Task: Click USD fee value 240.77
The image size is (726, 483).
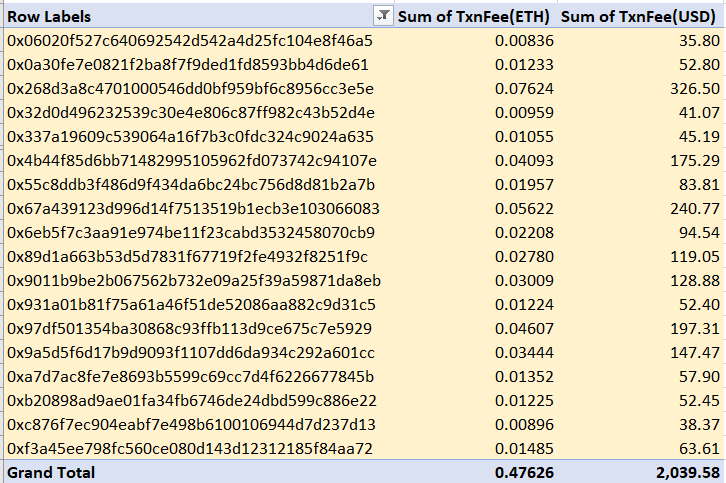Action: pyautogui.click(x=695, y=208)
